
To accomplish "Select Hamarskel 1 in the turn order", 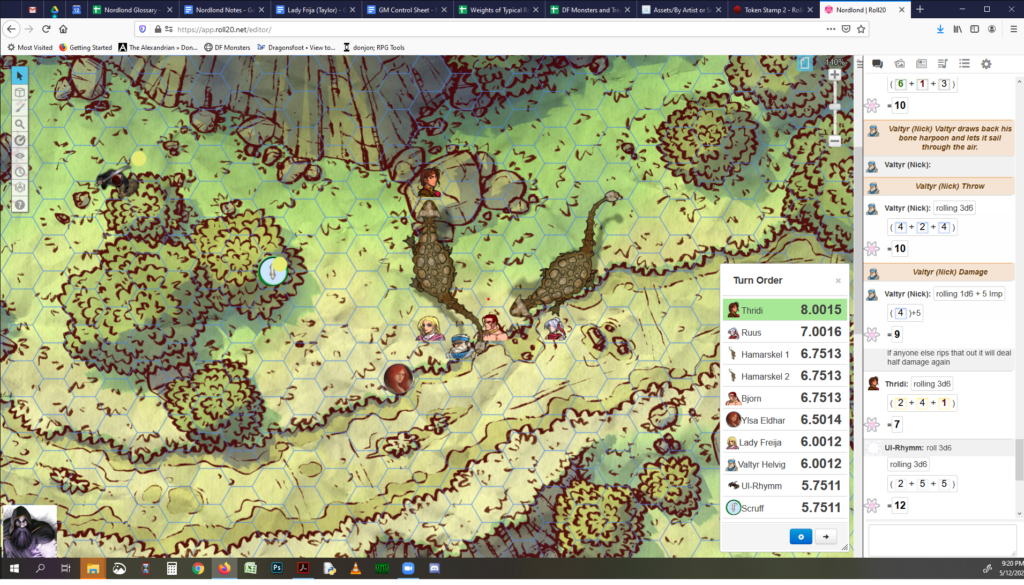I will [785, 354].
